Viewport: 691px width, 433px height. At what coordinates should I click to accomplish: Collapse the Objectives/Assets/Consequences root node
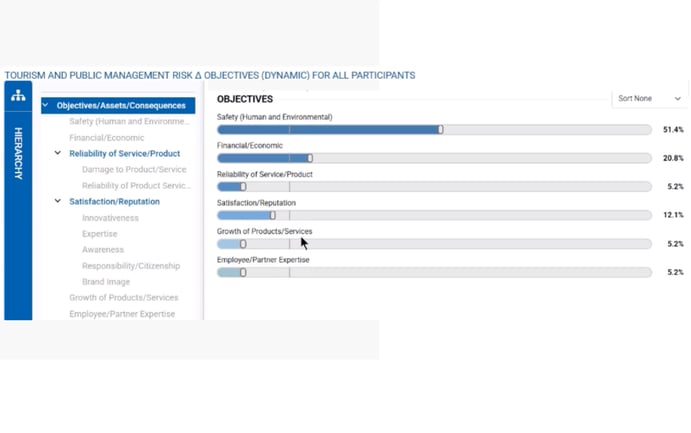coord(45,105)
